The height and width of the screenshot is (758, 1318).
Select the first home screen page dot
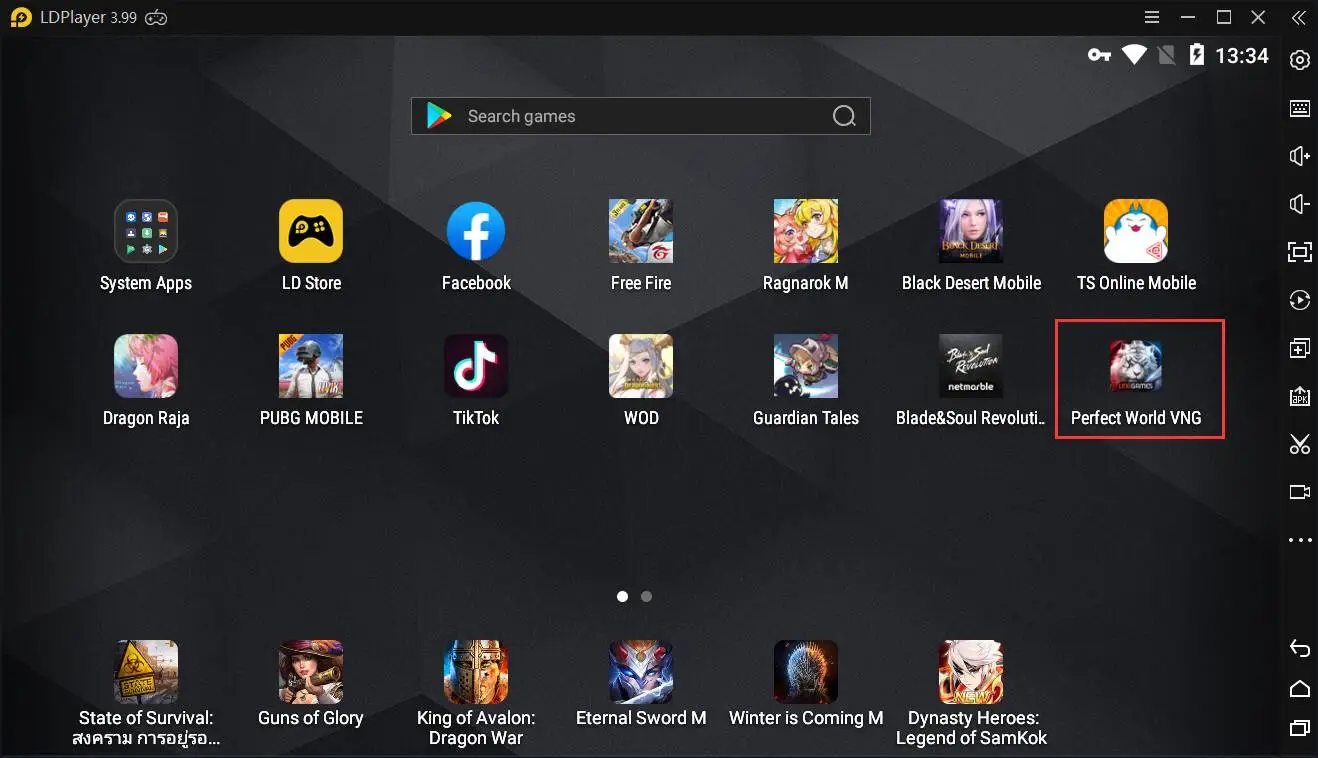tap(623, 596)
